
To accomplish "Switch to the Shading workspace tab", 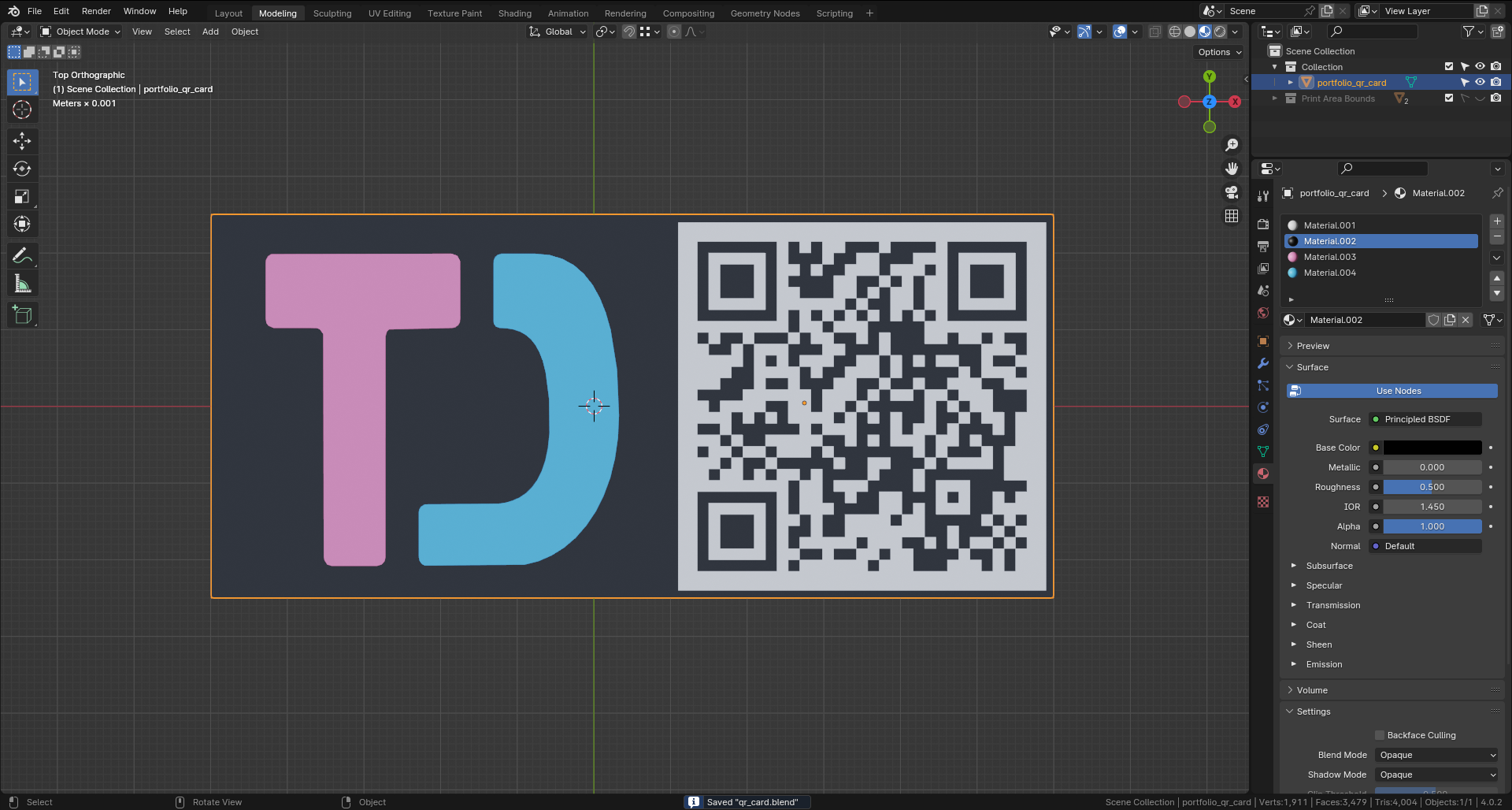I will point(514,13).
